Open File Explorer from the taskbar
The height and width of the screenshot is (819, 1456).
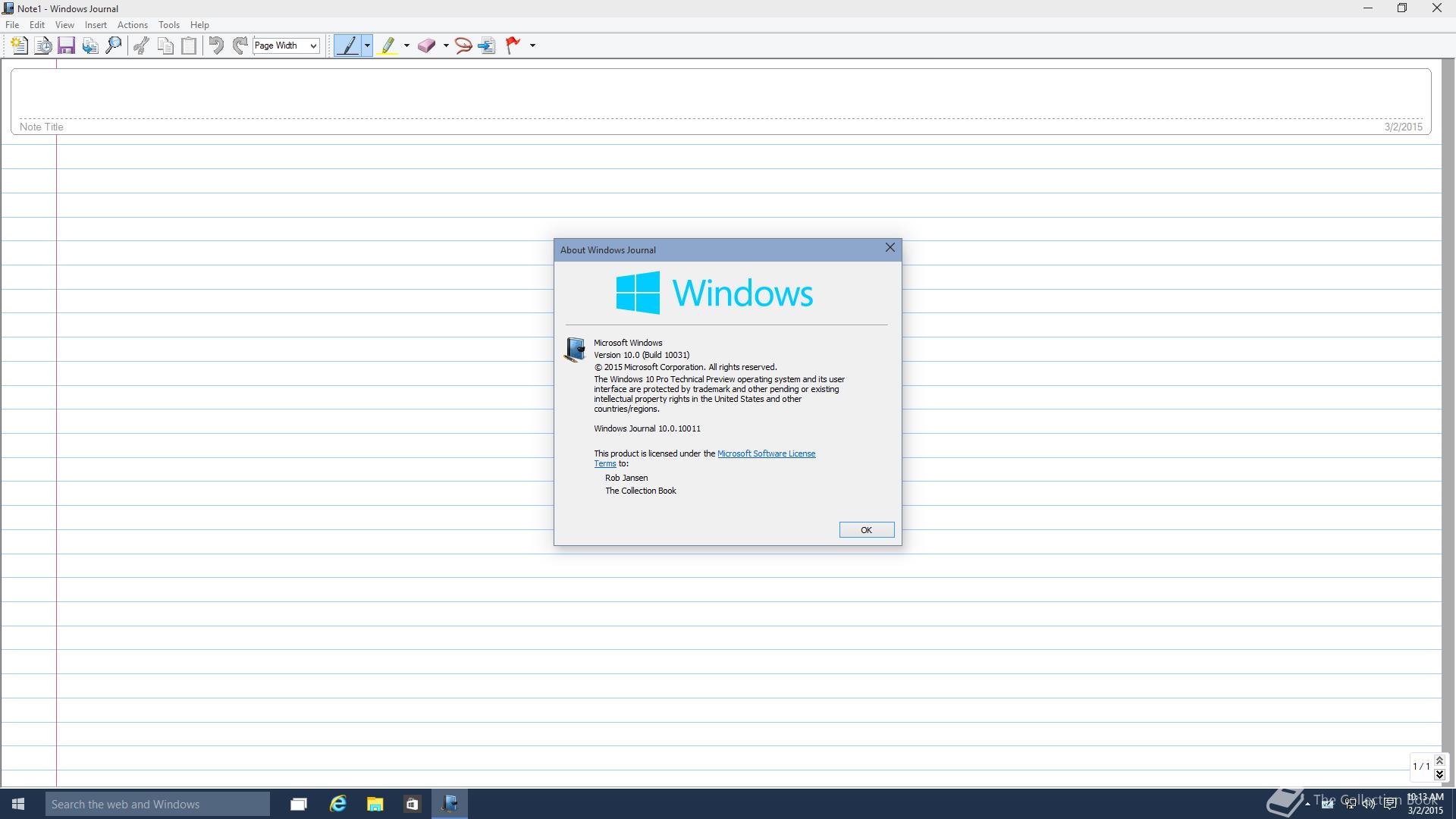[x=375, y=804]
